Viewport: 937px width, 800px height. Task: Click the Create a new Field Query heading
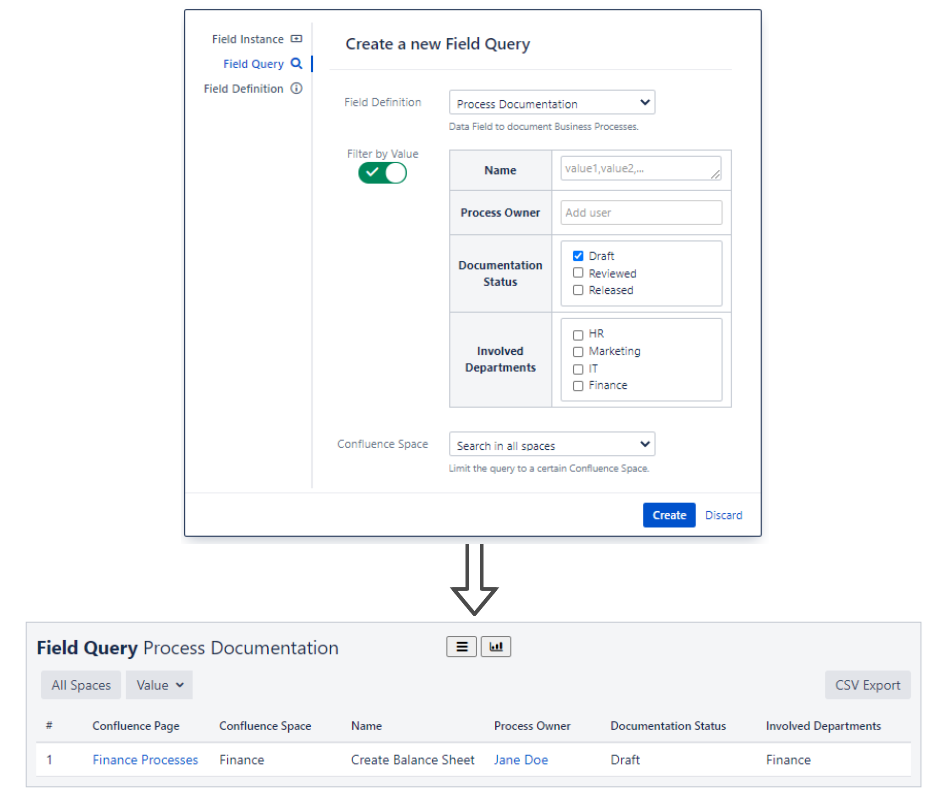[x=438, y=44]
